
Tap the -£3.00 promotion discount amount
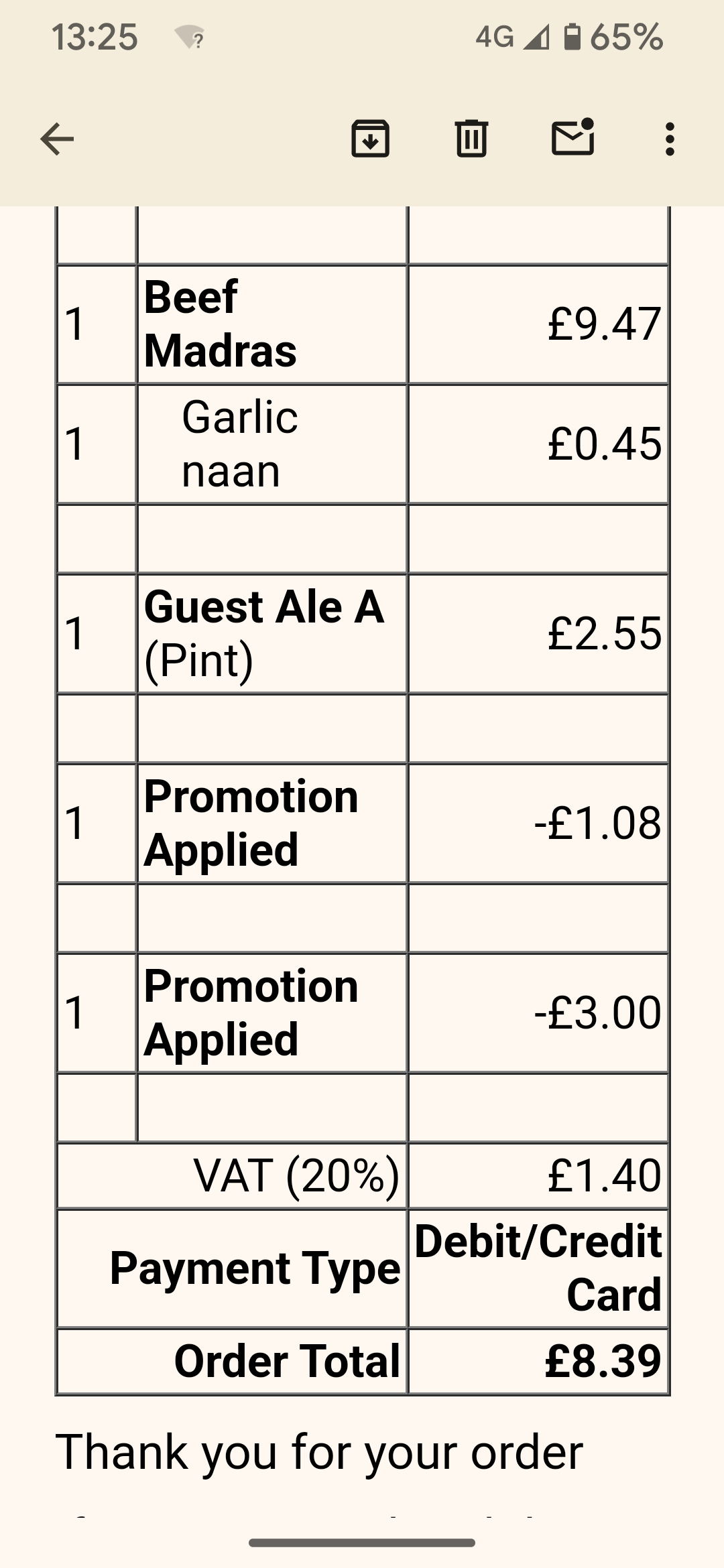(597, 1012)
